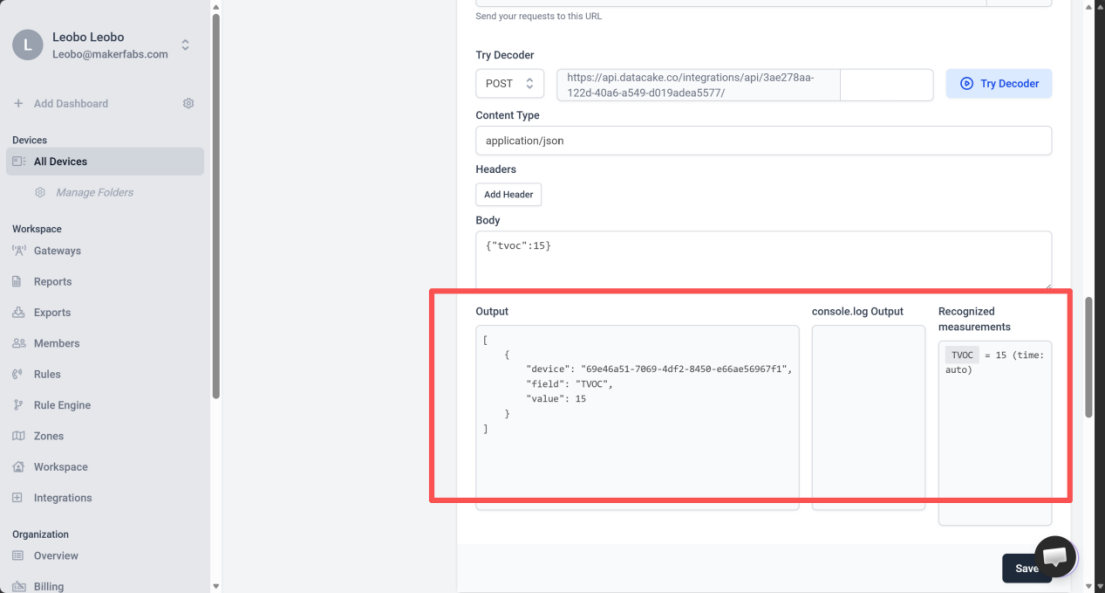Click the Output JSON box
Viewport: 1106px width, 593px height.
tap(637, 417)
